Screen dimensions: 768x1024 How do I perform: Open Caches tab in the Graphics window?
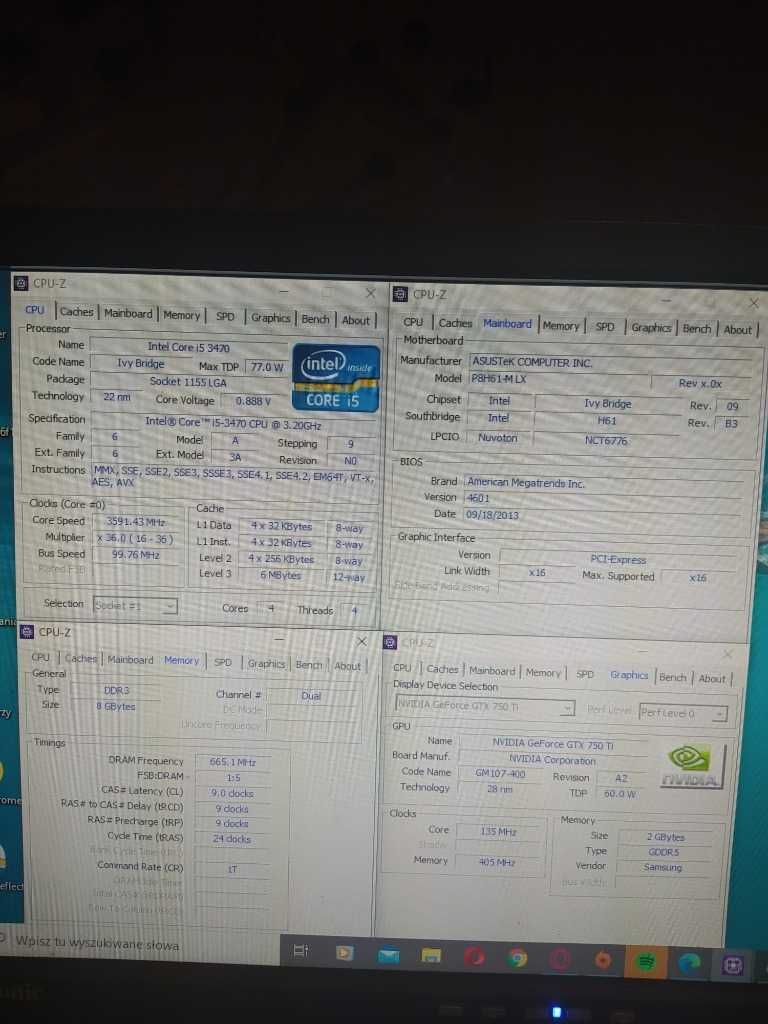click(x=443, y=669)
